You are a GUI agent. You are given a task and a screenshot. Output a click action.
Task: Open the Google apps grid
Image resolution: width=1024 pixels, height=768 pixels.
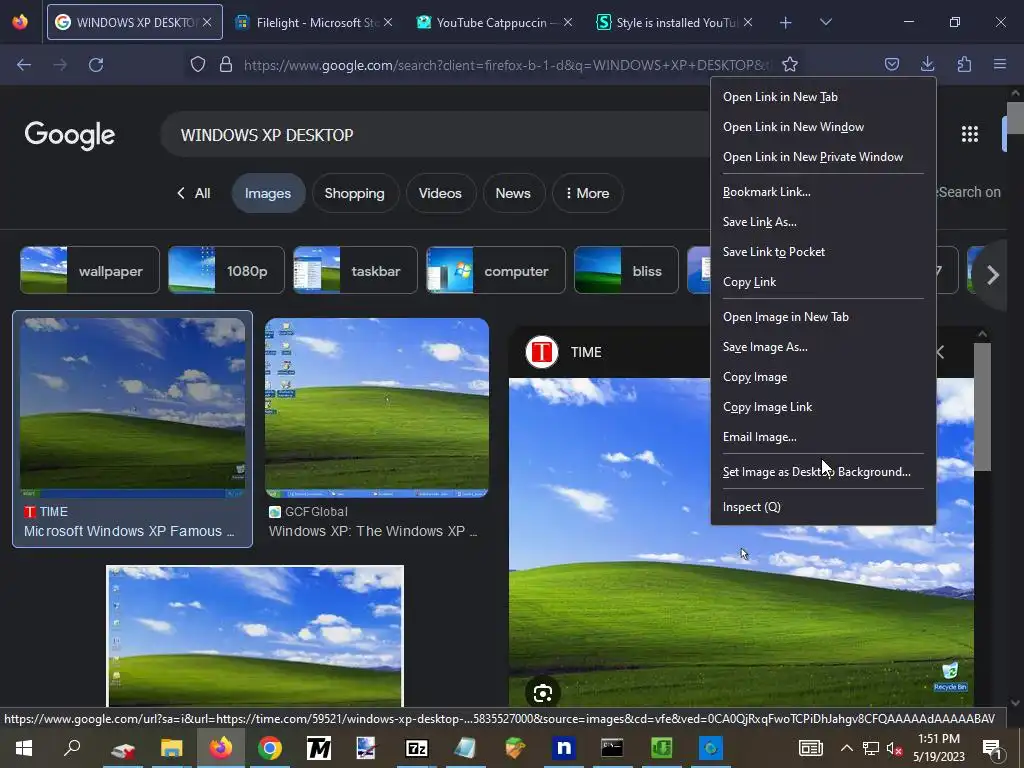[970, 134]
